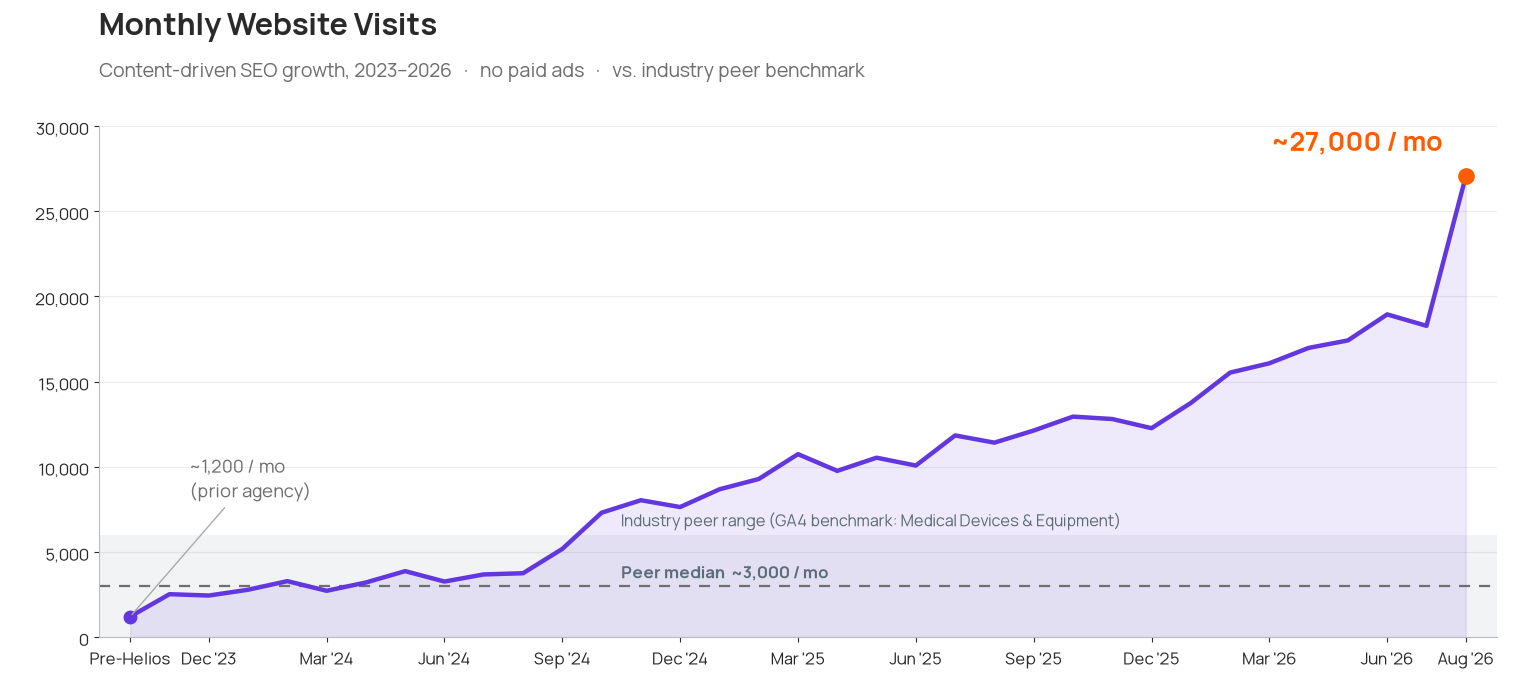Image resolution: width=1520 pixels, height=700 pixels.
Task: Click the 5,000 y-axis label
Action: (67, 553)
